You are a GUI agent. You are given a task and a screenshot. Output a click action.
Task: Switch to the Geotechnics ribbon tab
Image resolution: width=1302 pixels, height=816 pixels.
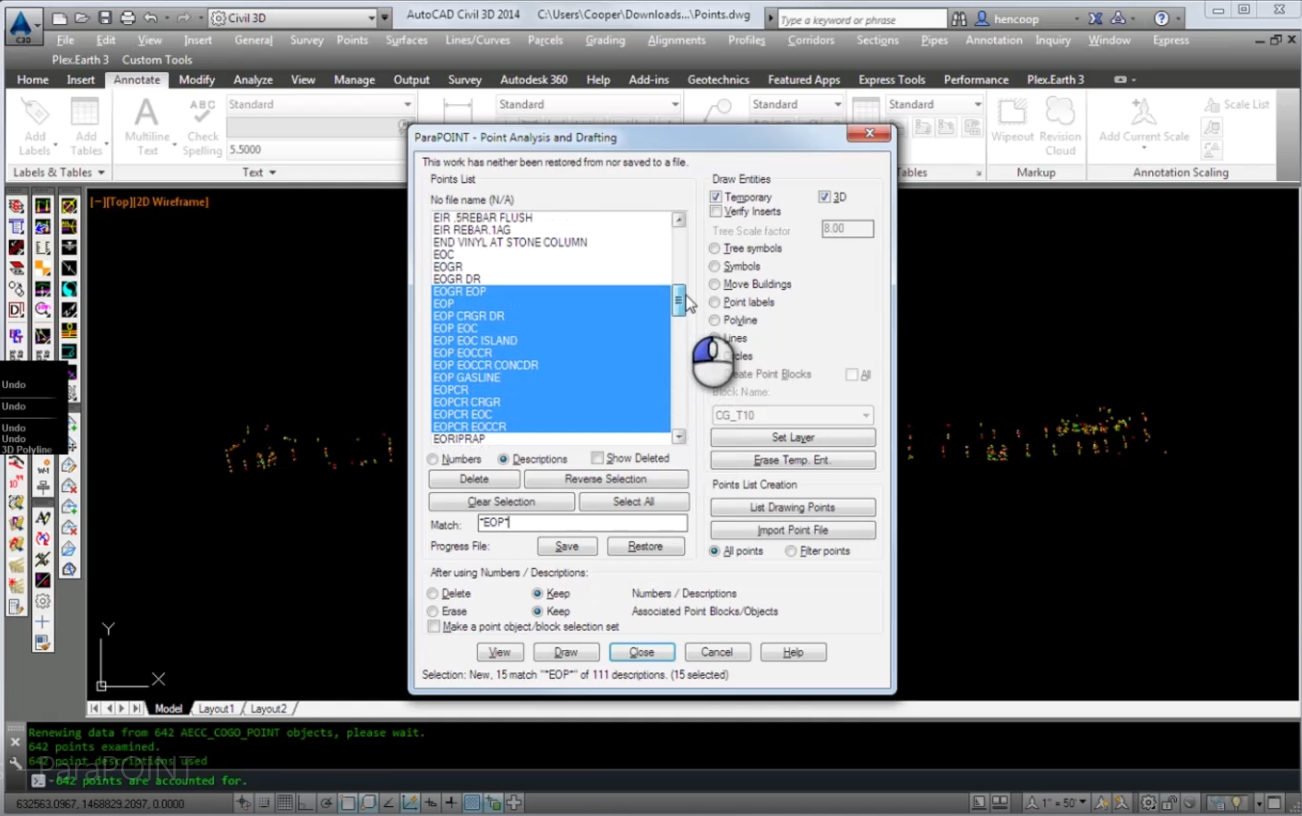718,80
